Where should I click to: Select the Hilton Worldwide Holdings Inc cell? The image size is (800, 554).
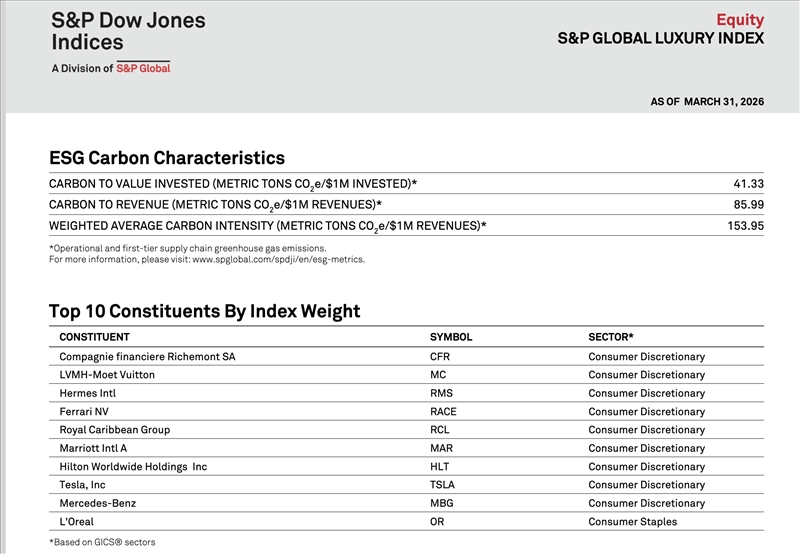(x=133, y=467)
